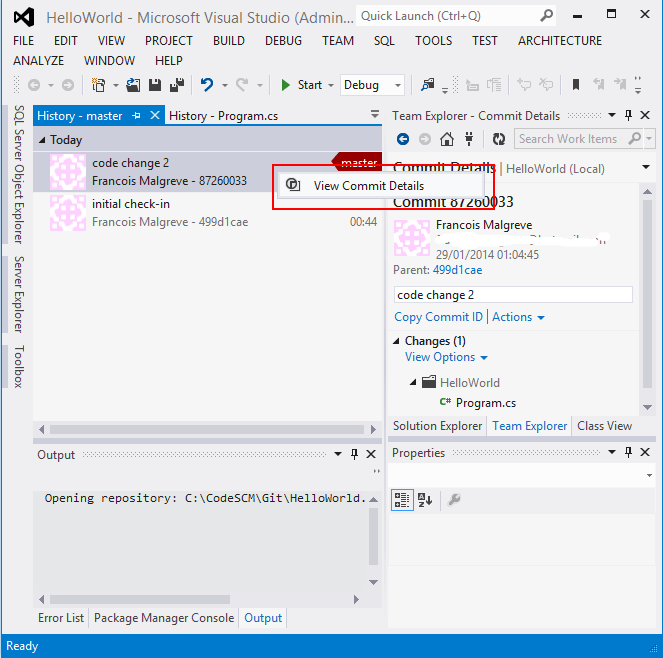
Task: Click the Quick Launch input field
Action: [x=448, y=16]
